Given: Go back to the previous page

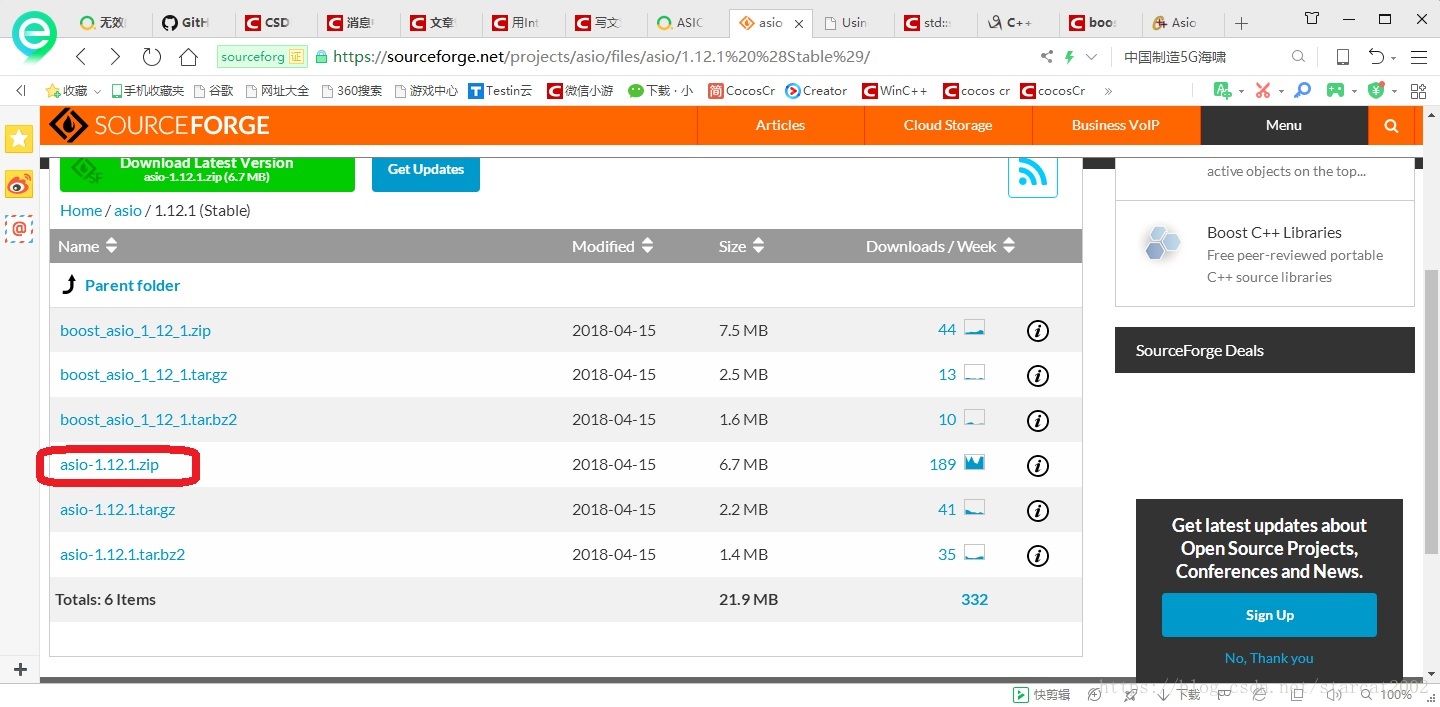Looking at the screenshot, I should coord(81,57).
